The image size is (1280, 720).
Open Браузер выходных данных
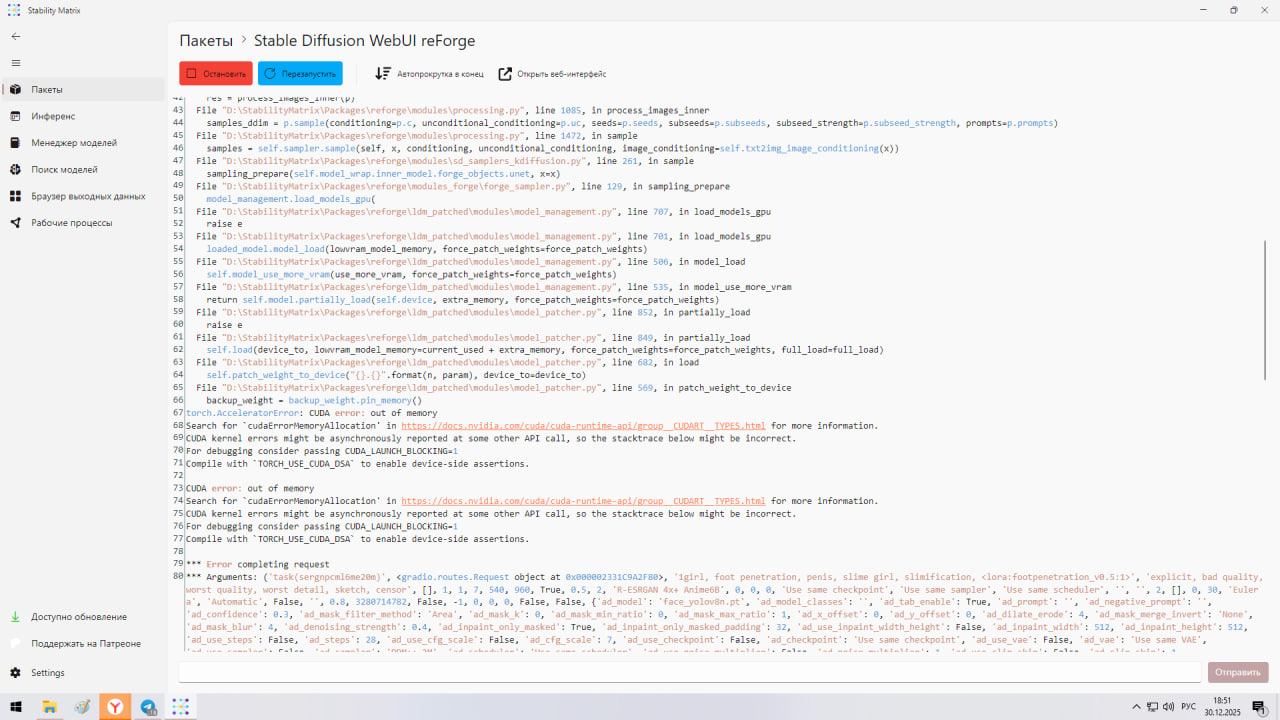(x=82, y=196)
